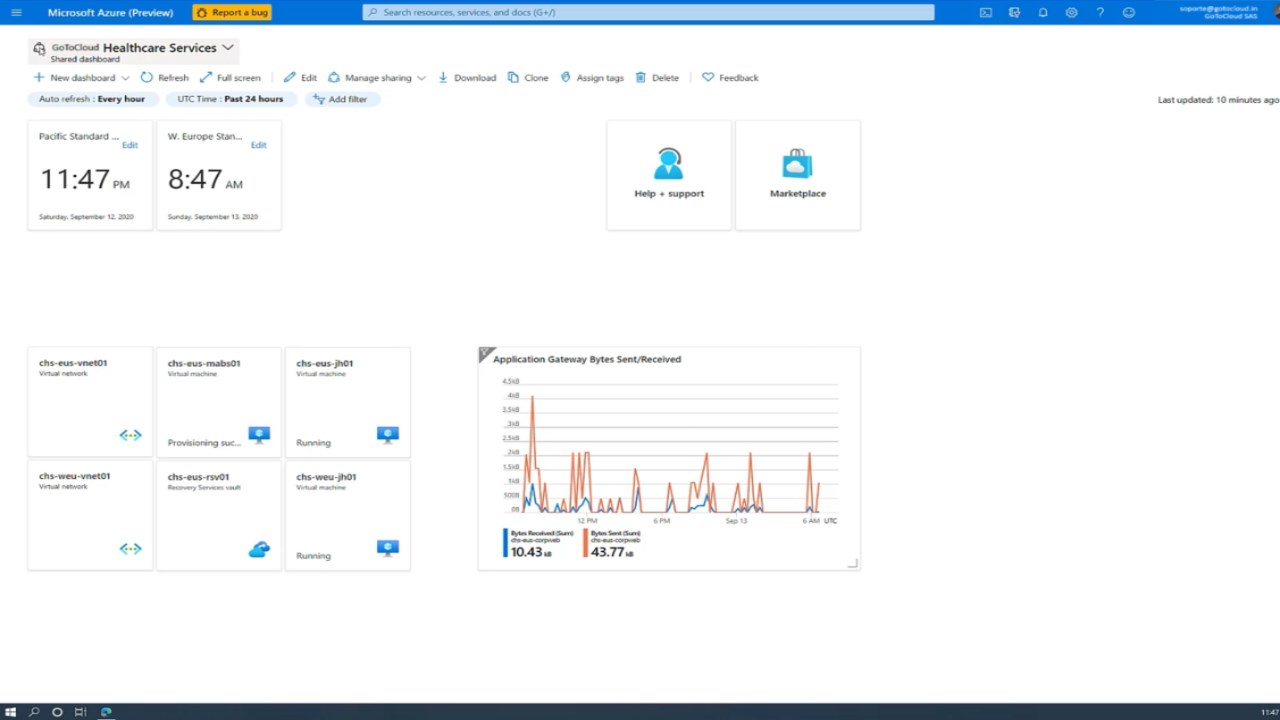Viewport: 1280px width, 720px height.
Task: Expand the New dashboard chevron
Action: [125, 78]
